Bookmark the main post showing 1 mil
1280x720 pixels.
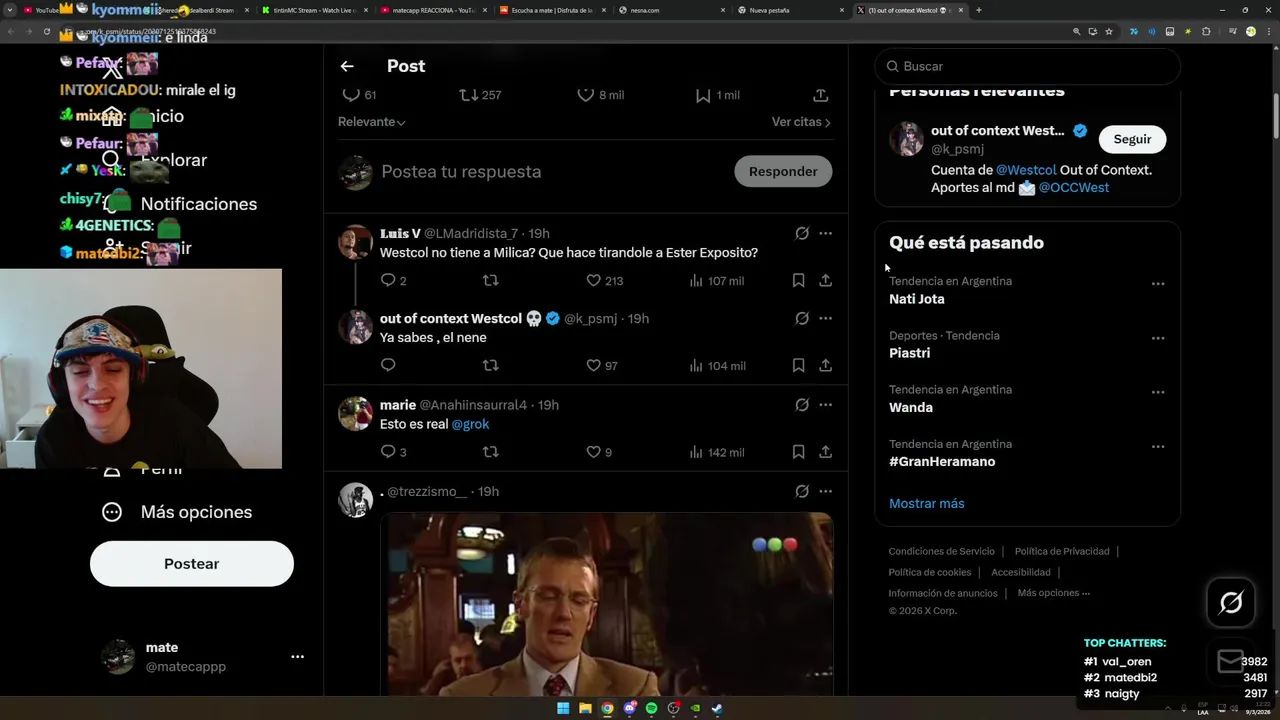pos(703,95)
